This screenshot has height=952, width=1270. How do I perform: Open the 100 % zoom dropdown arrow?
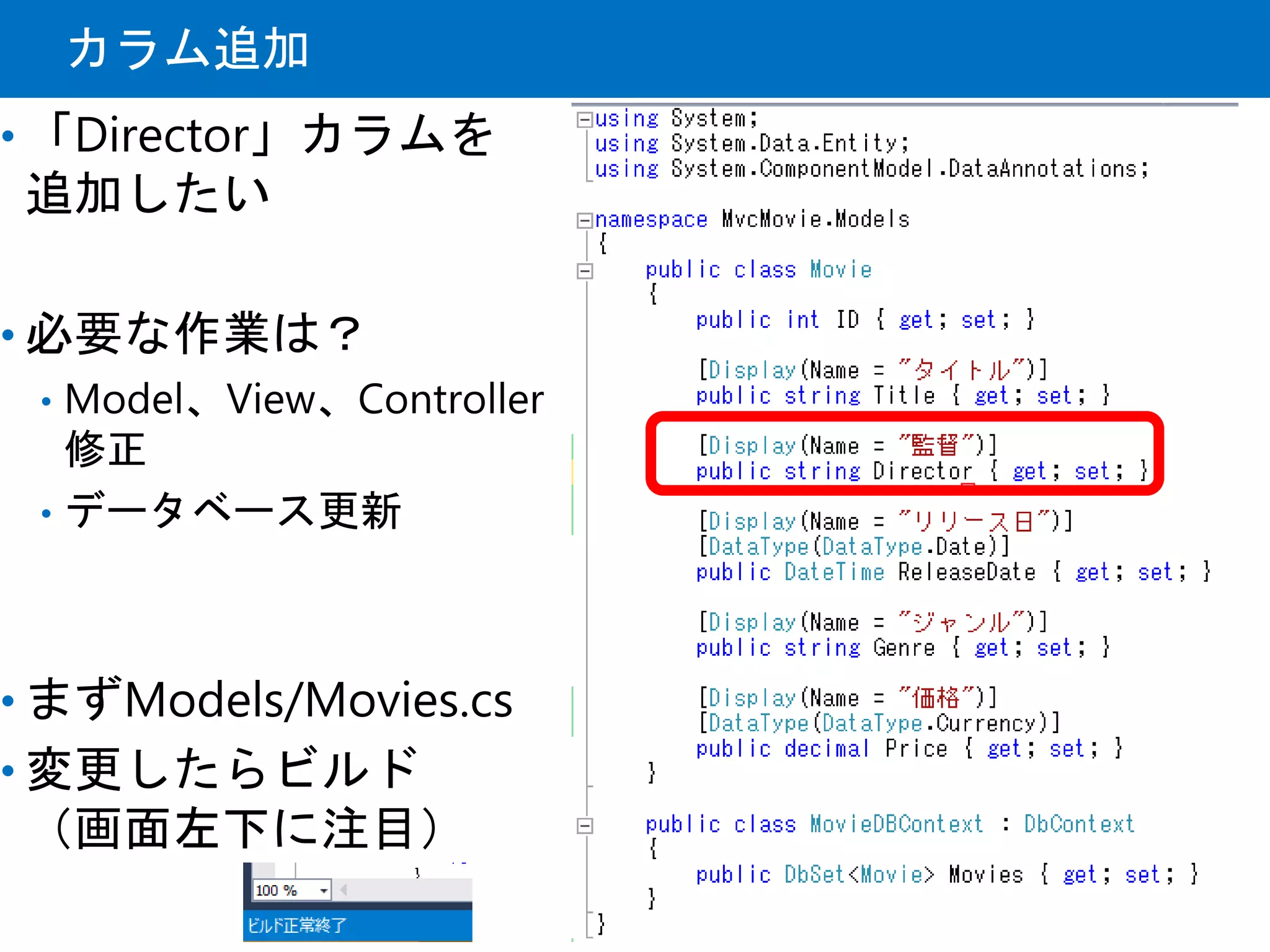(323, 891)
